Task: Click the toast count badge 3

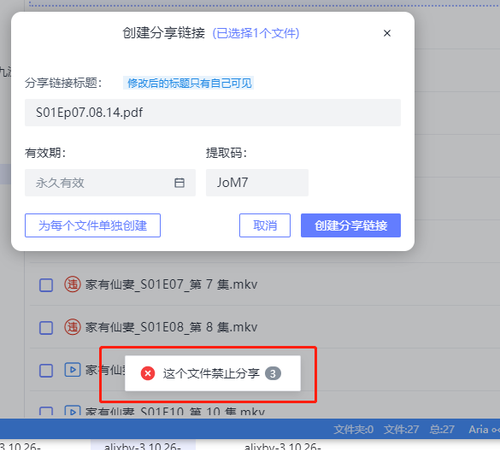Action: tap(273, 373)
